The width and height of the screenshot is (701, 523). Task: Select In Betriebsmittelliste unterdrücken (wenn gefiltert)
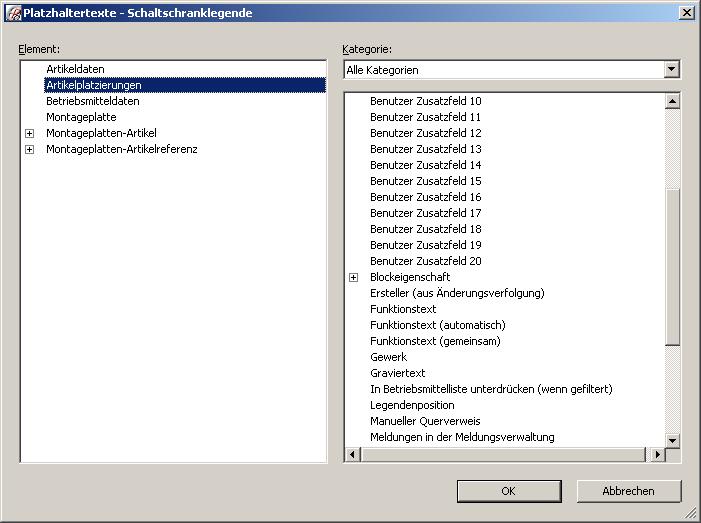coord(491,389)
